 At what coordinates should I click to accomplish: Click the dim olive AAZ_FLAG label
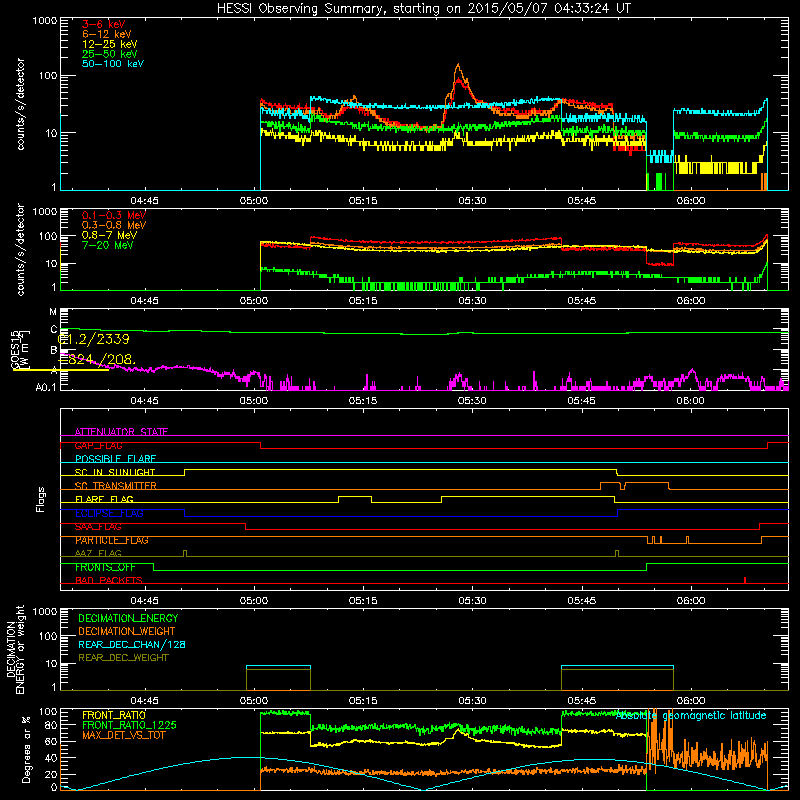(x=98, y=553)
